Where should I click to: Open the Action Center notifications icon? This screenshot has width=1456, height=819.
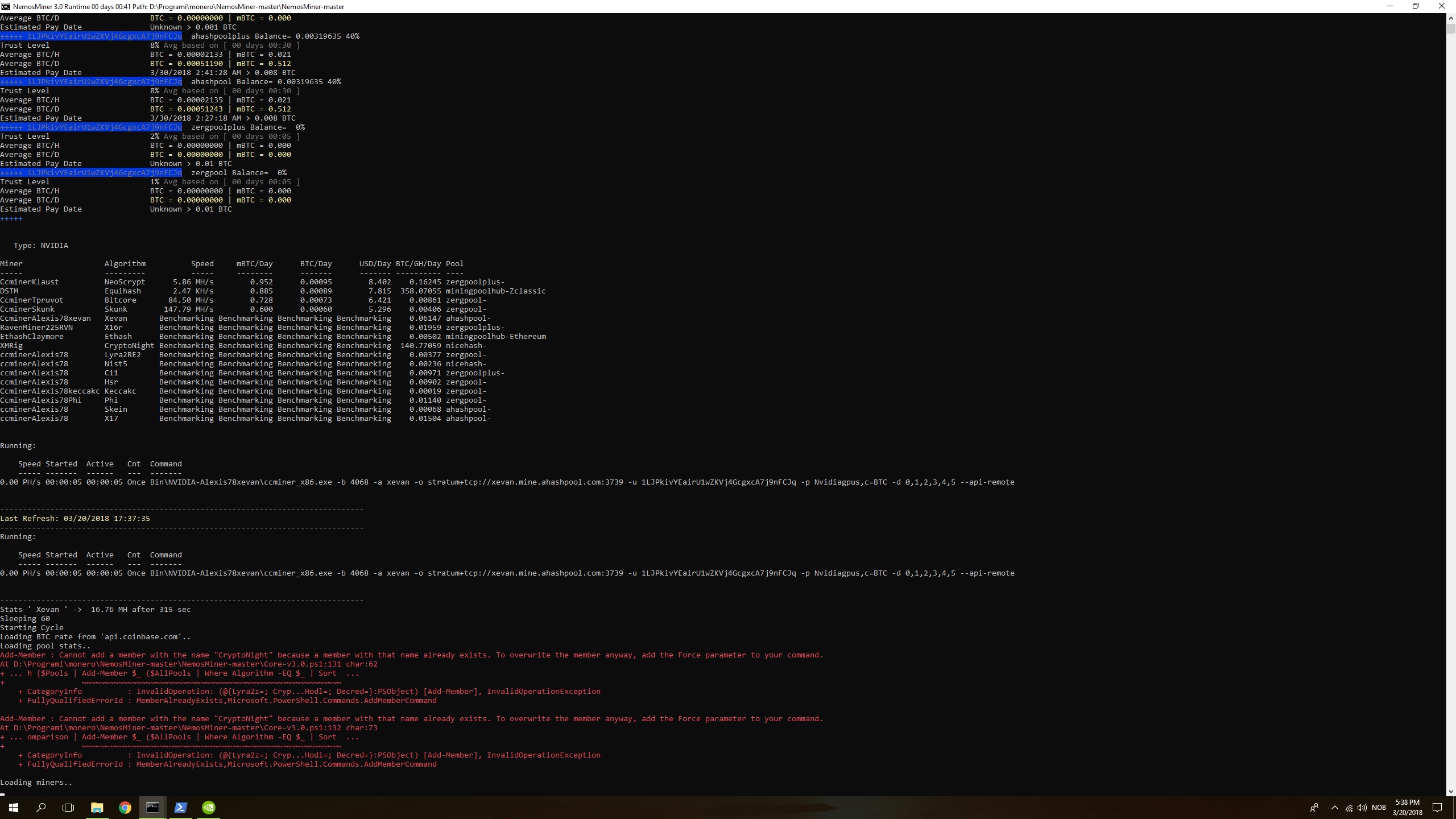(x=1437, y=808)
